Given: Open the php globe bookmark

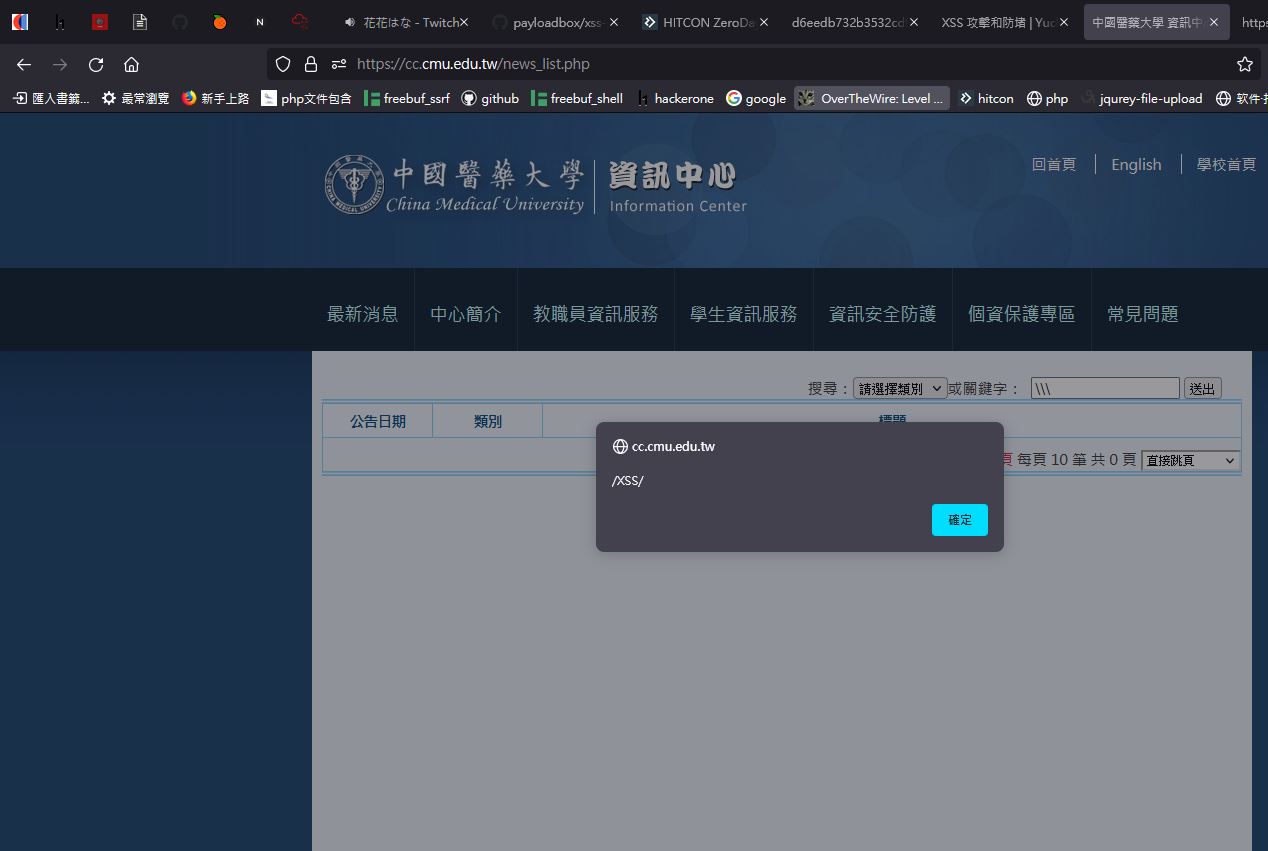Looking at the screenshot, I should [1047, 98].
